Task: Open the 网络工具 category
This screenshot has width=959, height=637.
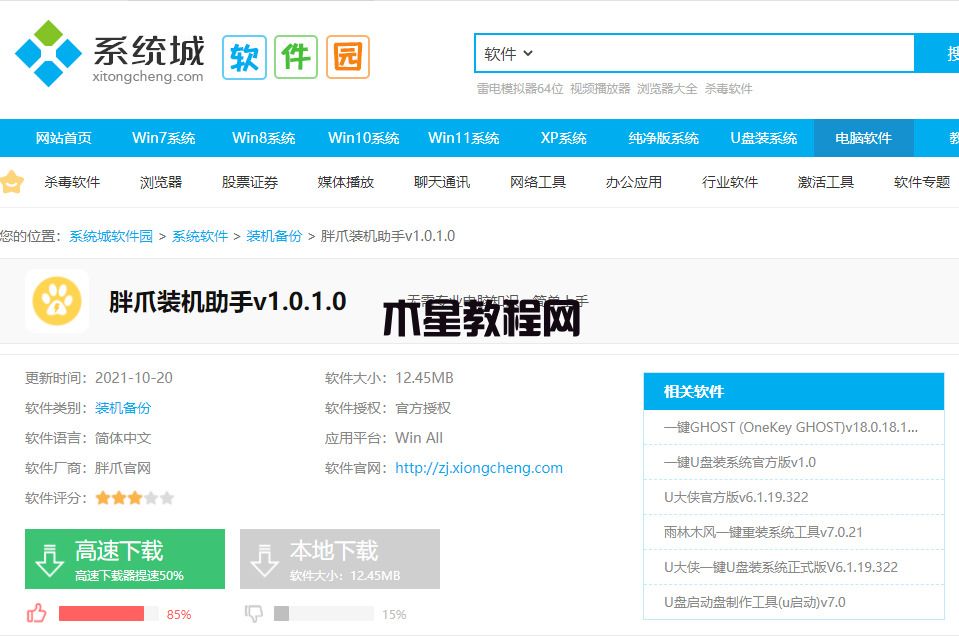Action: (x=538, y=182)
